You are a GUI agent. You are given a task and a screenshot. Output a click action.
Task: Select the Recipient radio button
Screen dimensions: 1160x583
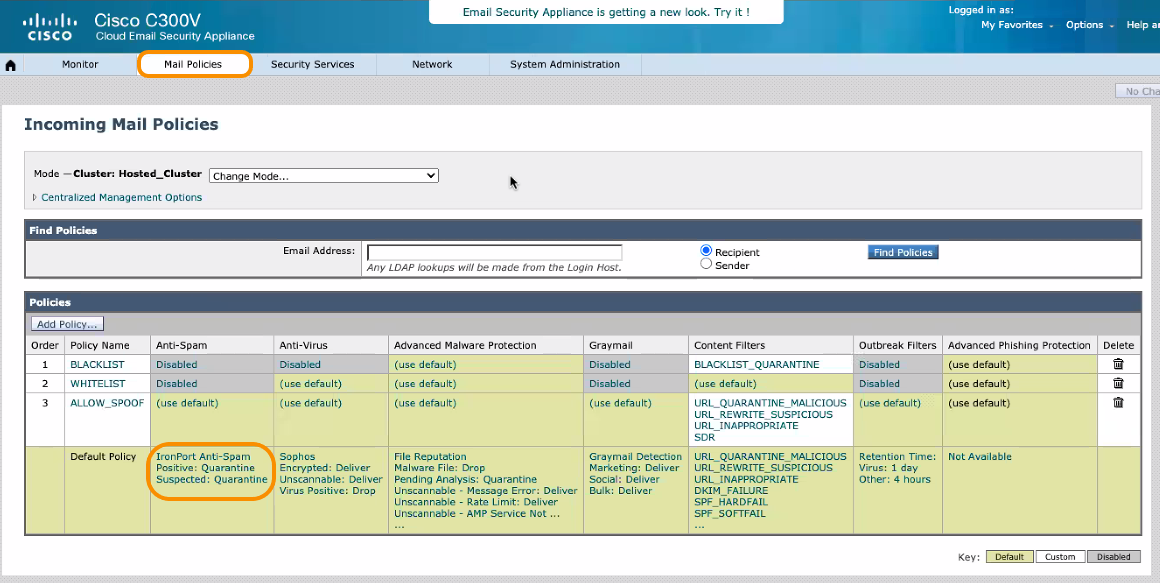click(x=706, y=251)
